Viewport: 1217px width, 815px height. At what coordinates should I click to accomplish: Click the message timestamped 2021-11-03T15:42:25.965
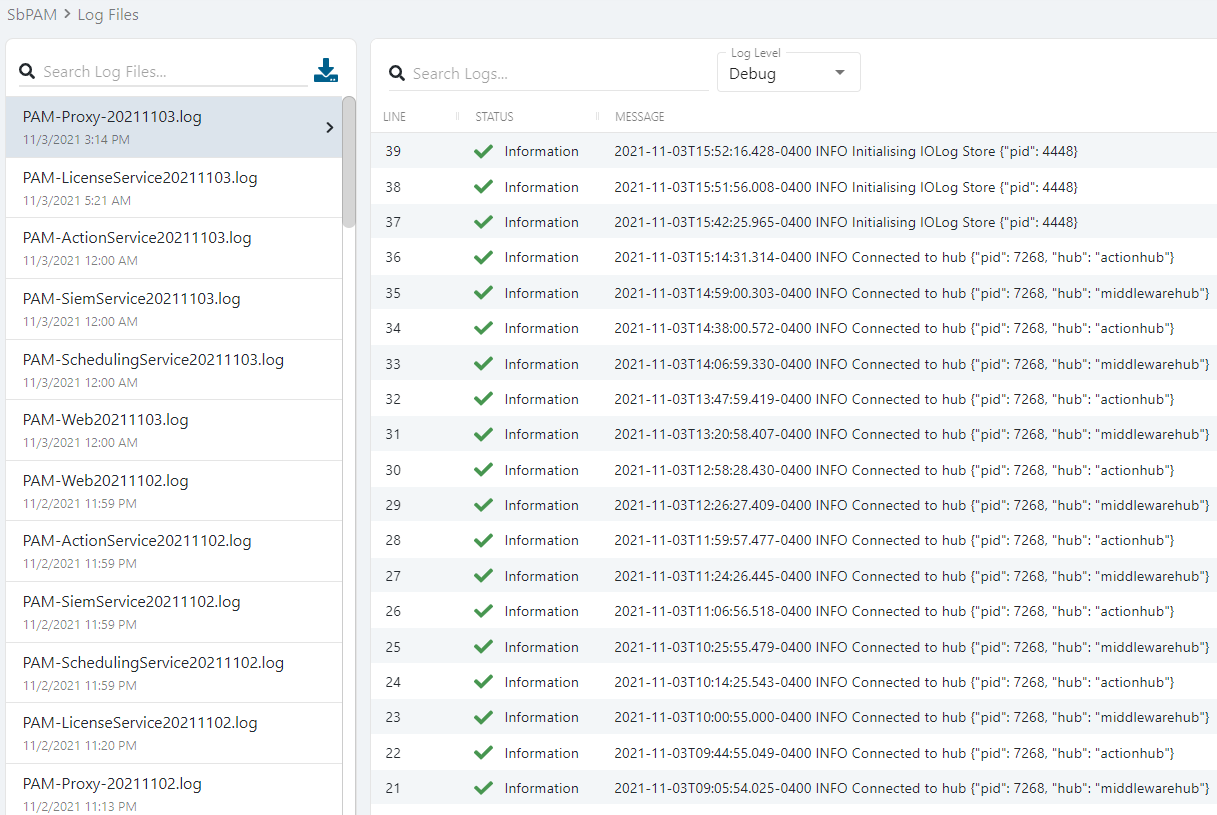click(x=846, y=222)
